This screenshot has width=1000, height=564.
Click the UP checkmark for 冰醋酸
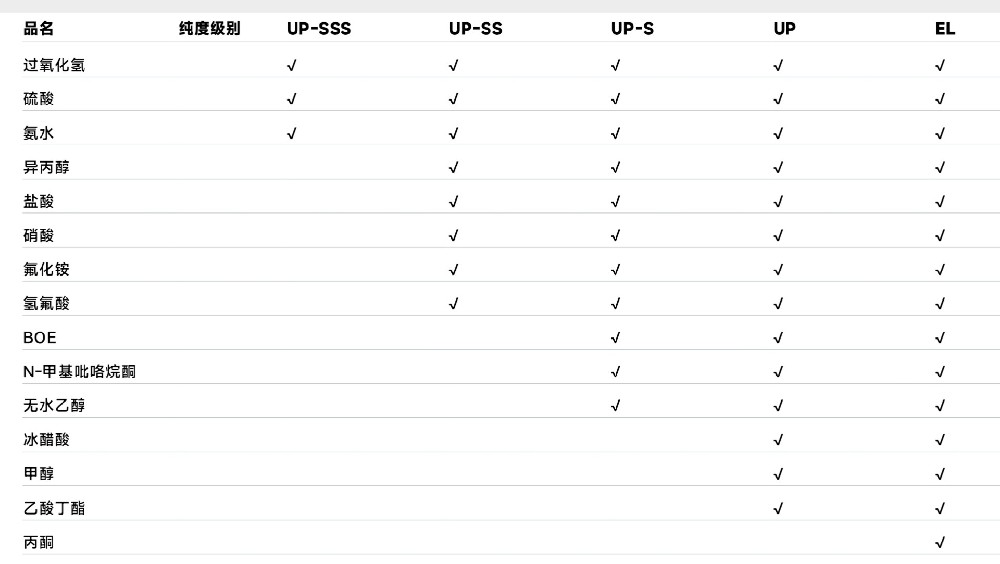pos(778,440)
